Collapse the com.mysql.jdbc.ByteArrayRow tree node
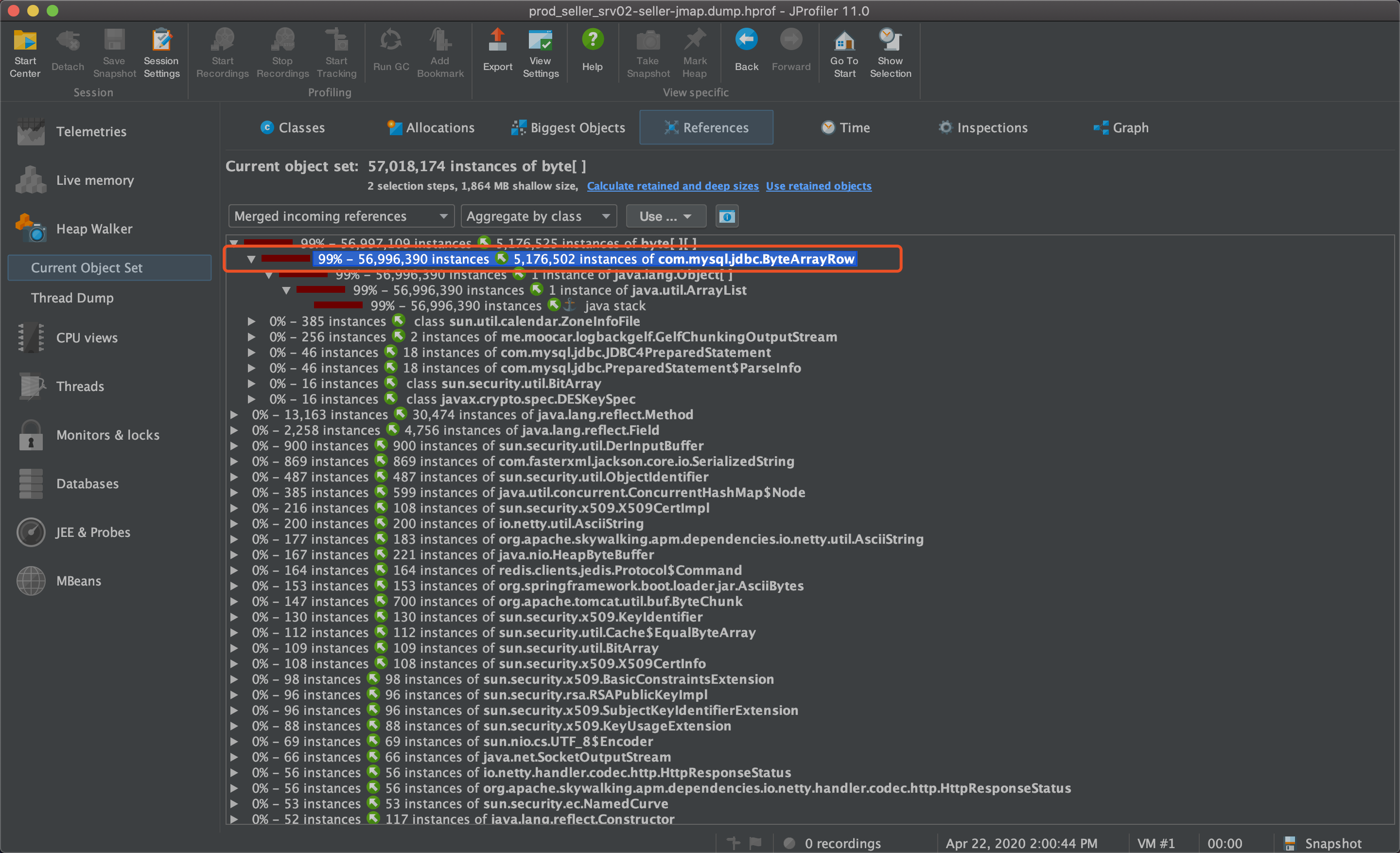 click(251, 259)
